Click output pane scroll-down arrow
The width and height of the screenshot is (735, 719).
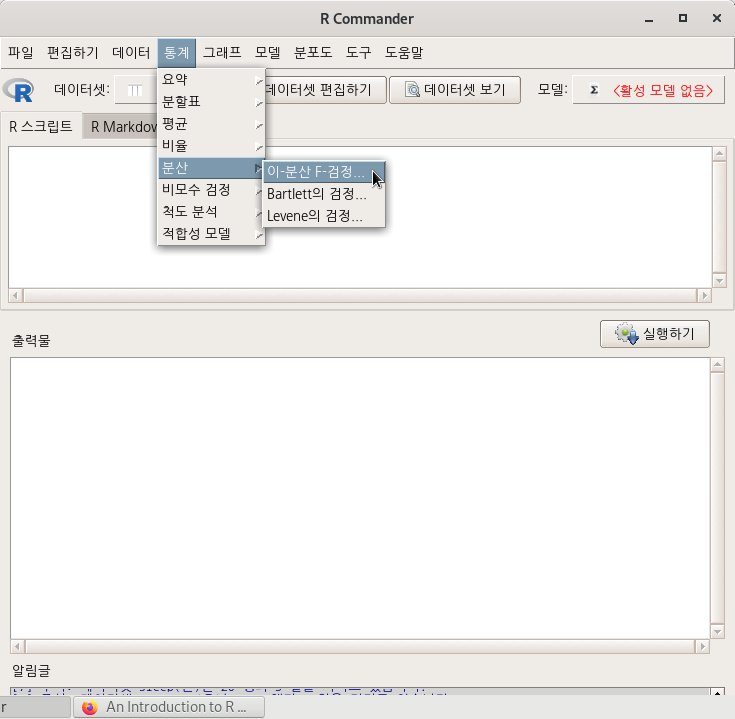click(x=717, y=631)
